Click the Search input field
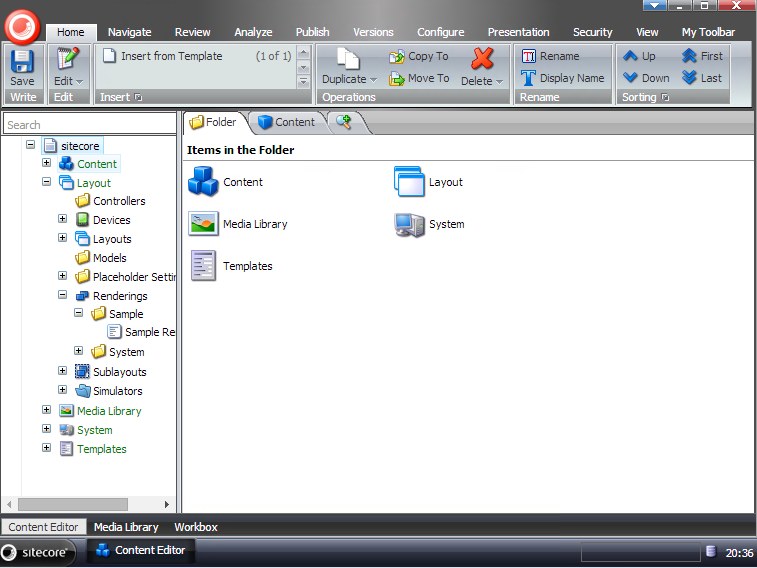The image size is (757, 568). [89, 125]
